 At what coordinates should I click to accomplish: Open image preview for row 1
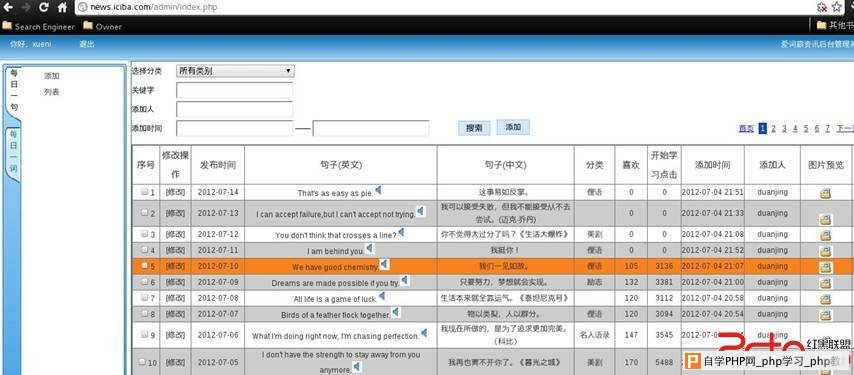(826, 193)
